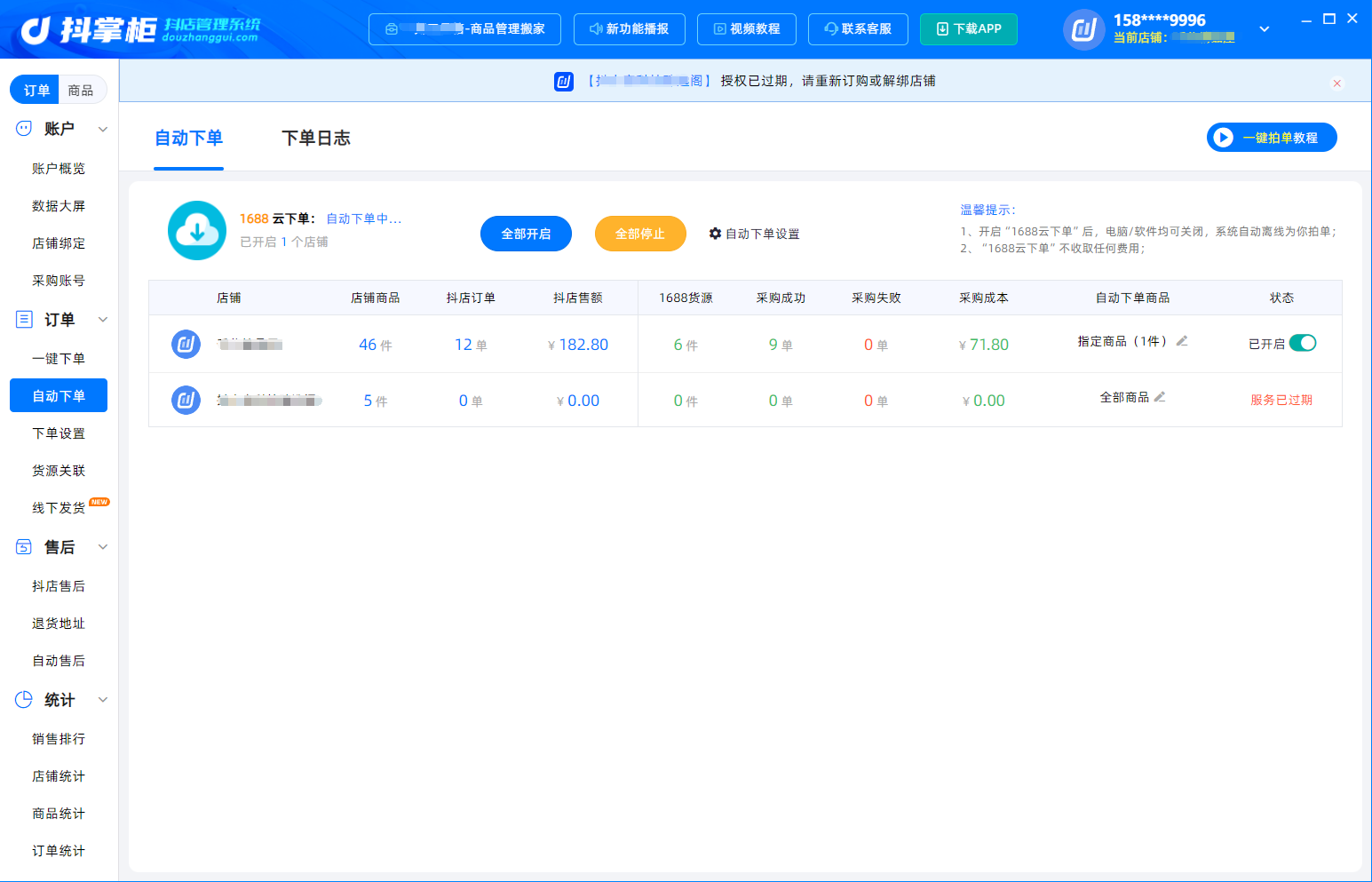The image size is (1372, 882).
Task: Click the 全部开启 button
Action: (526, 234)
